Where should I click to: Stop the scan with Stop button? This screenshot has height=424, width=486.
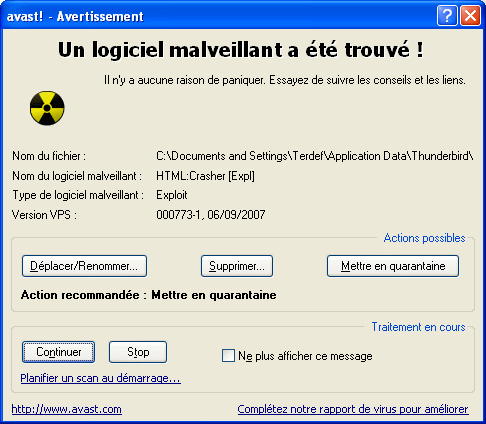(x=138, y=352)
